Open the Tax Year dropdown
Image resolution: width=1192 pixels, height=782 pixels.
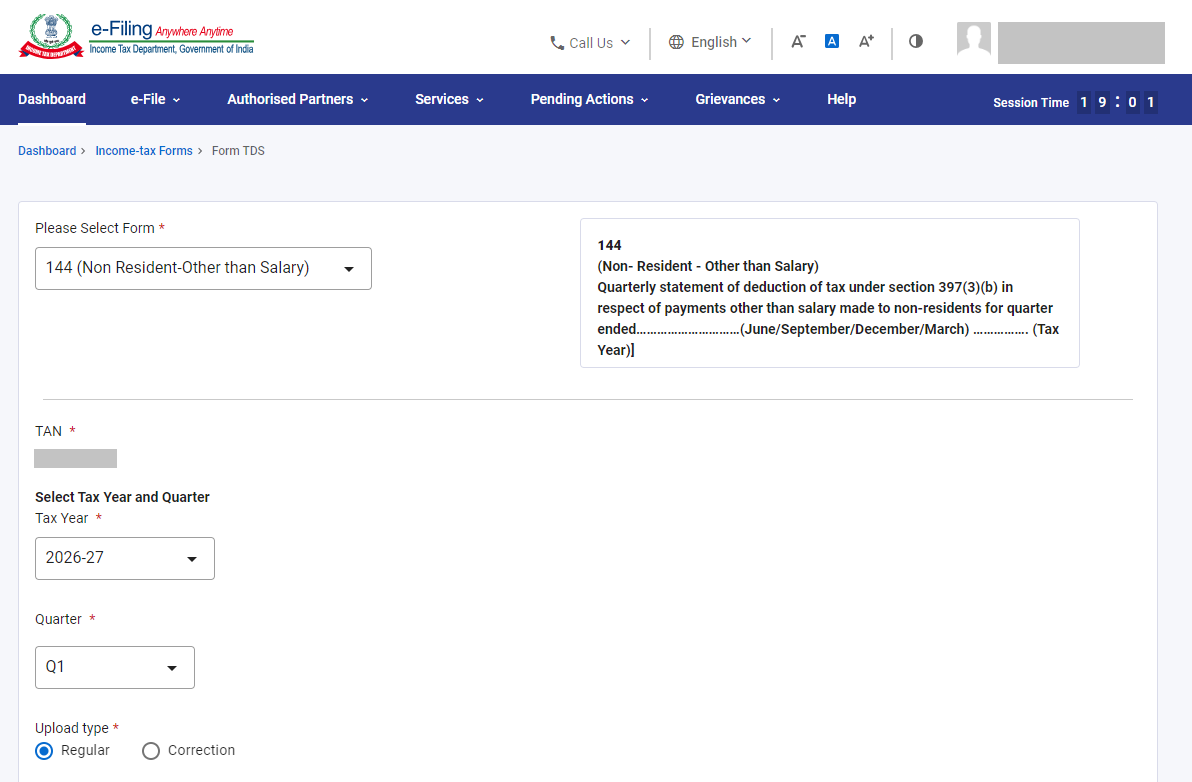125,559
